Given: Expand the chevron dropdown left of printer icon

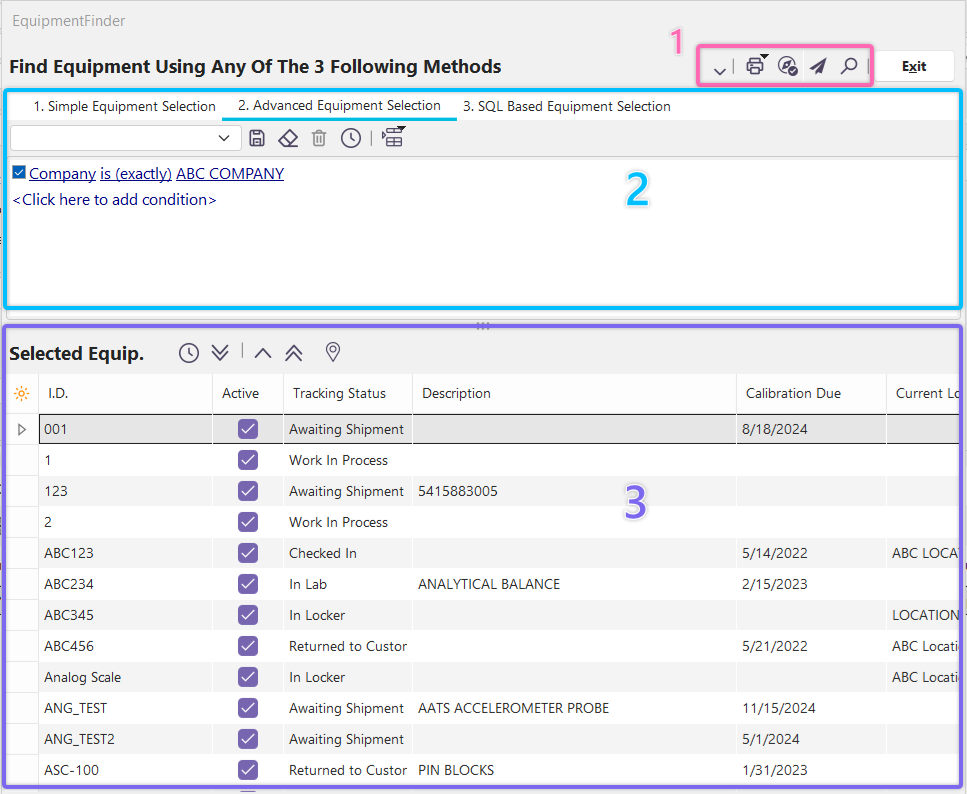Looking at the screenshot, I should point(719,68).
